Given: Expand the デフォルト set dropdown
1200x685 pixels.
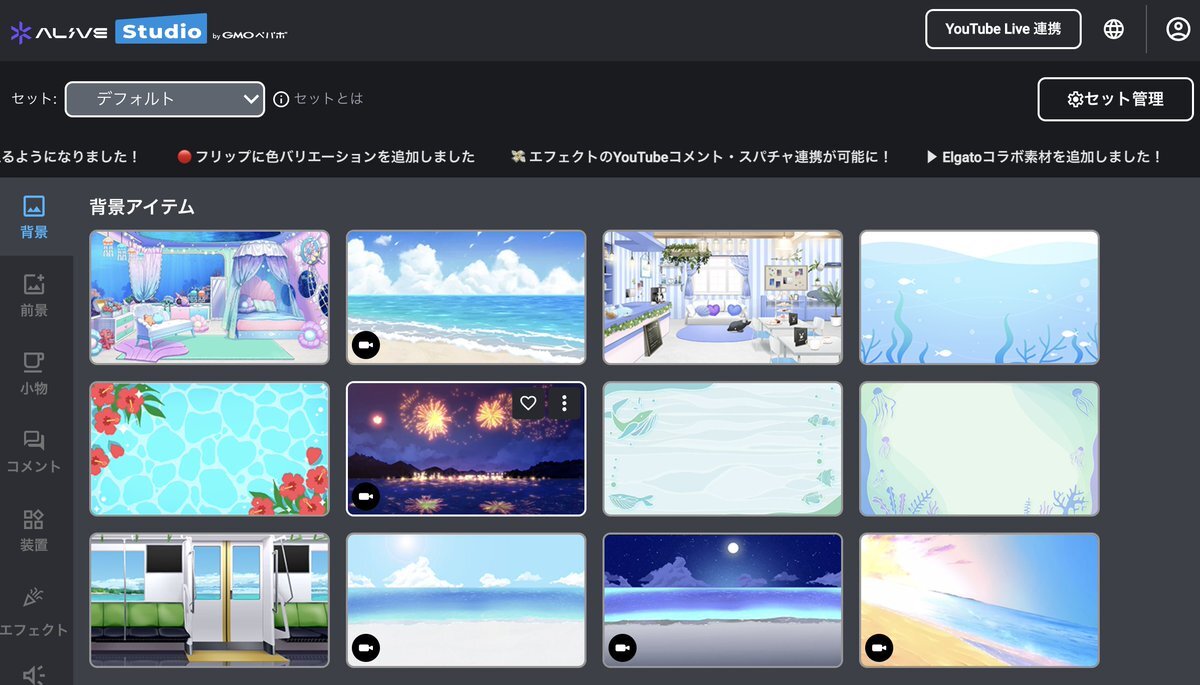Looking at the screenshot, I should click(x=165, y=99).
